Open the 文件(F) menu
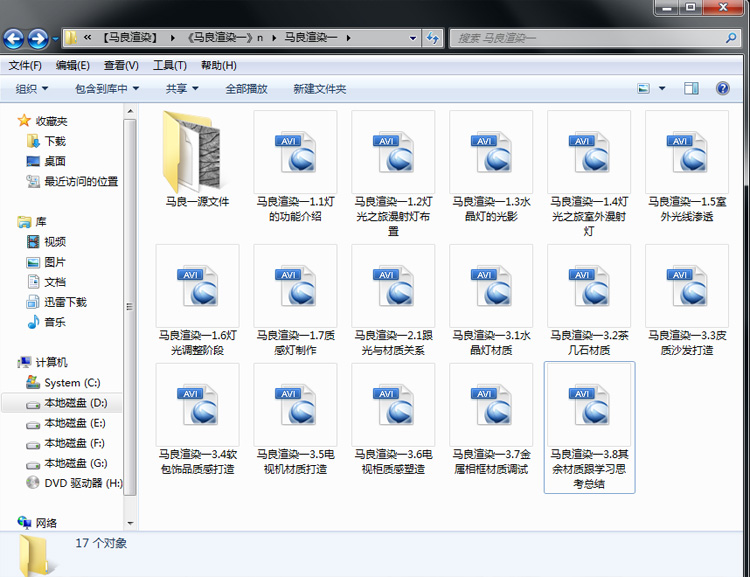750x577 pixels. (25, 65)
